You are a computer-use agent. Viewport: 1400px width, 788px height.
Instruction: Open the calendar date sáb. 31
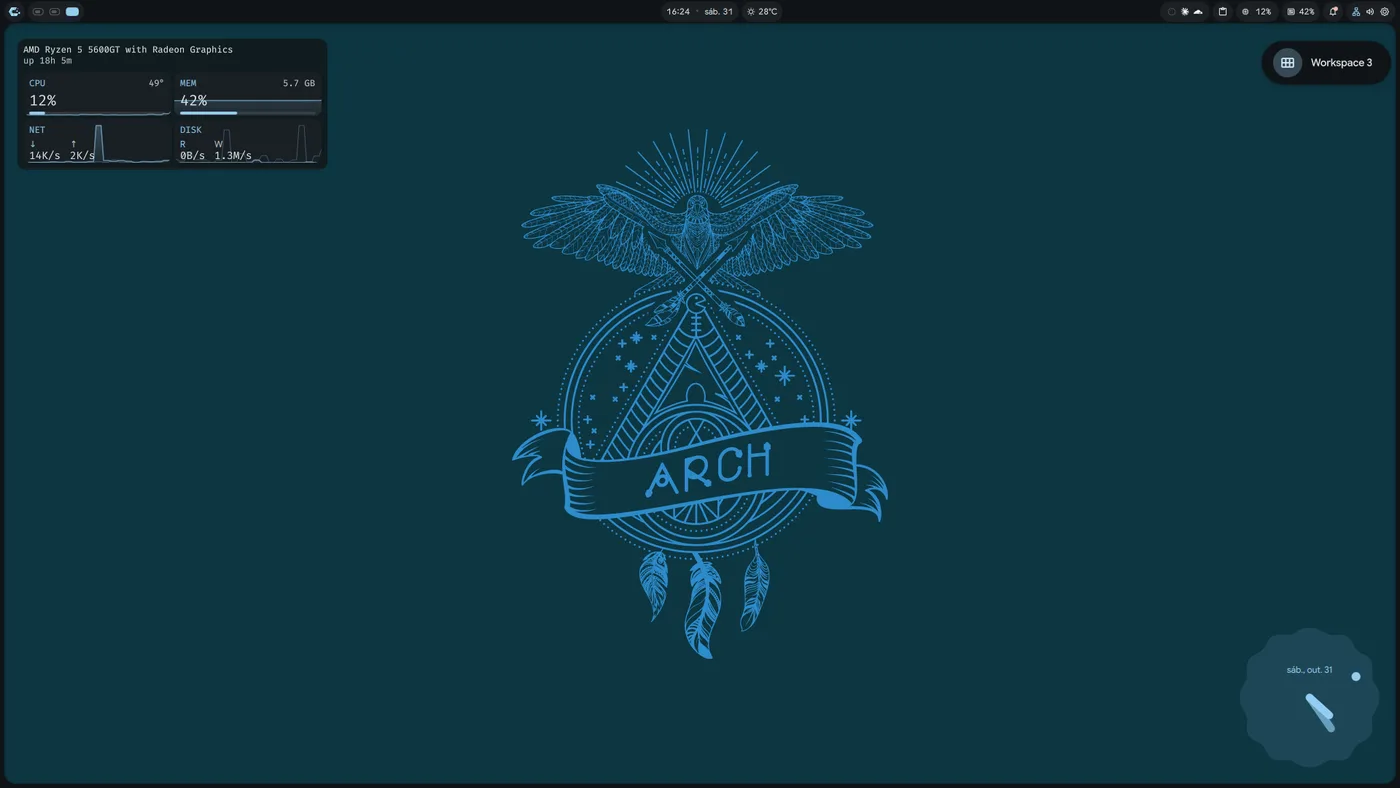tap(719, 12)
